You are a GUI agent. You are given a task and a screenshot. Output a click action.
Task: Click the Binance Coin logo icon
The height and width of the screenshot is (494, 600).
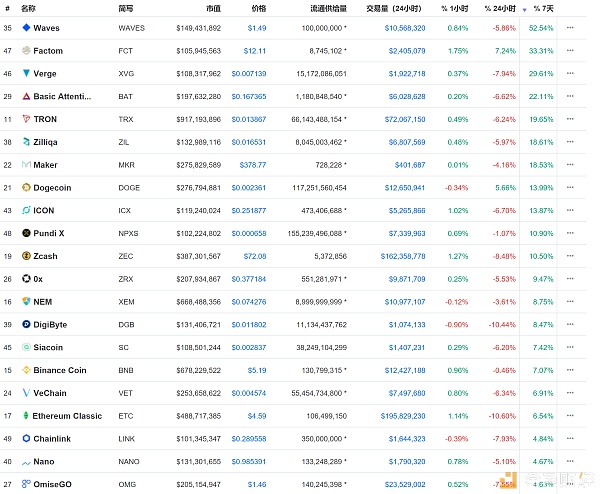coord(26,370)
